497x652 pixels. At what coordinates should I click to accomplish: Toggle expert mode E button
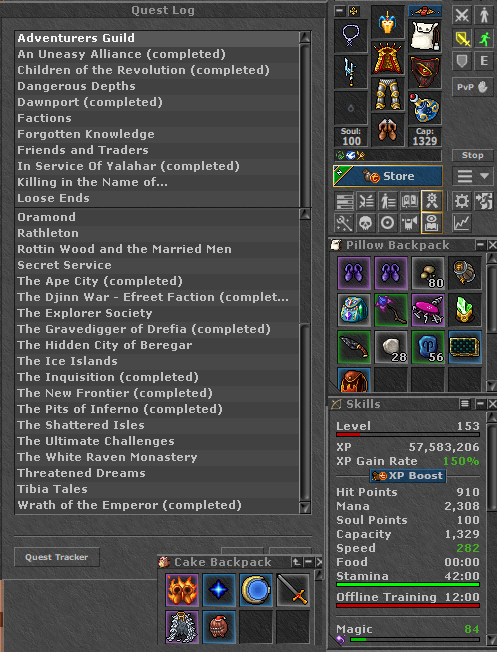pos(484,62)
